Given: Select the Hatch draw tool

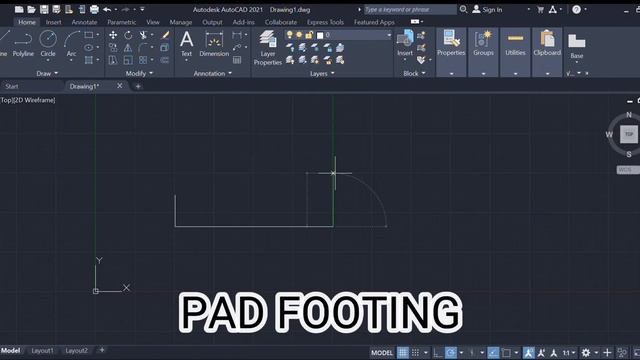Looking at the screenshot, I should (89, 60).
